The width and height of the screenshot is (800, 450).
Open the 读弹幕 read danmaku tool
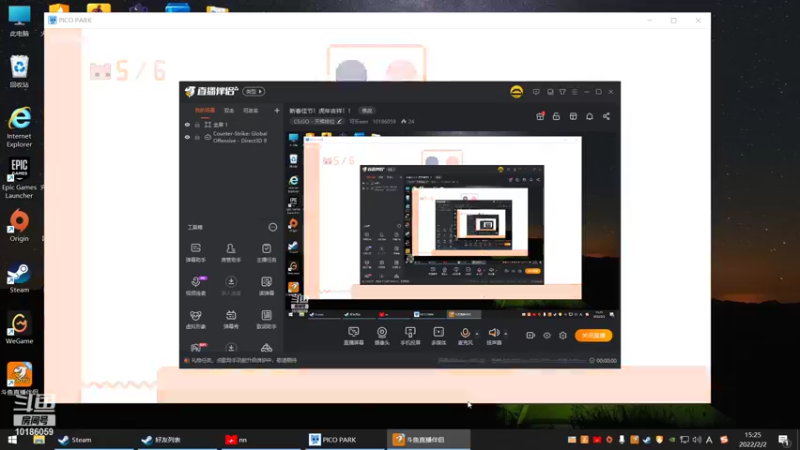click(x=266, y=286)
